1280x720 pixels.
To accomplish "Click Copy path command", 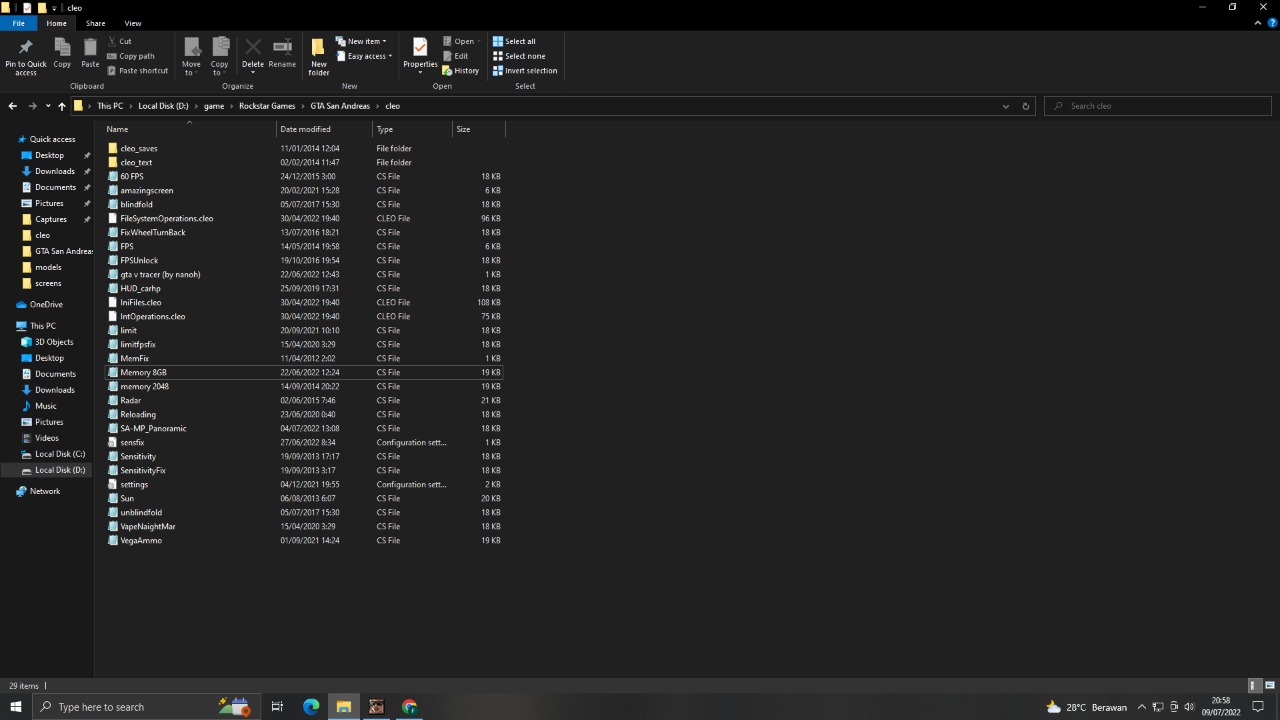I will 131,56.
